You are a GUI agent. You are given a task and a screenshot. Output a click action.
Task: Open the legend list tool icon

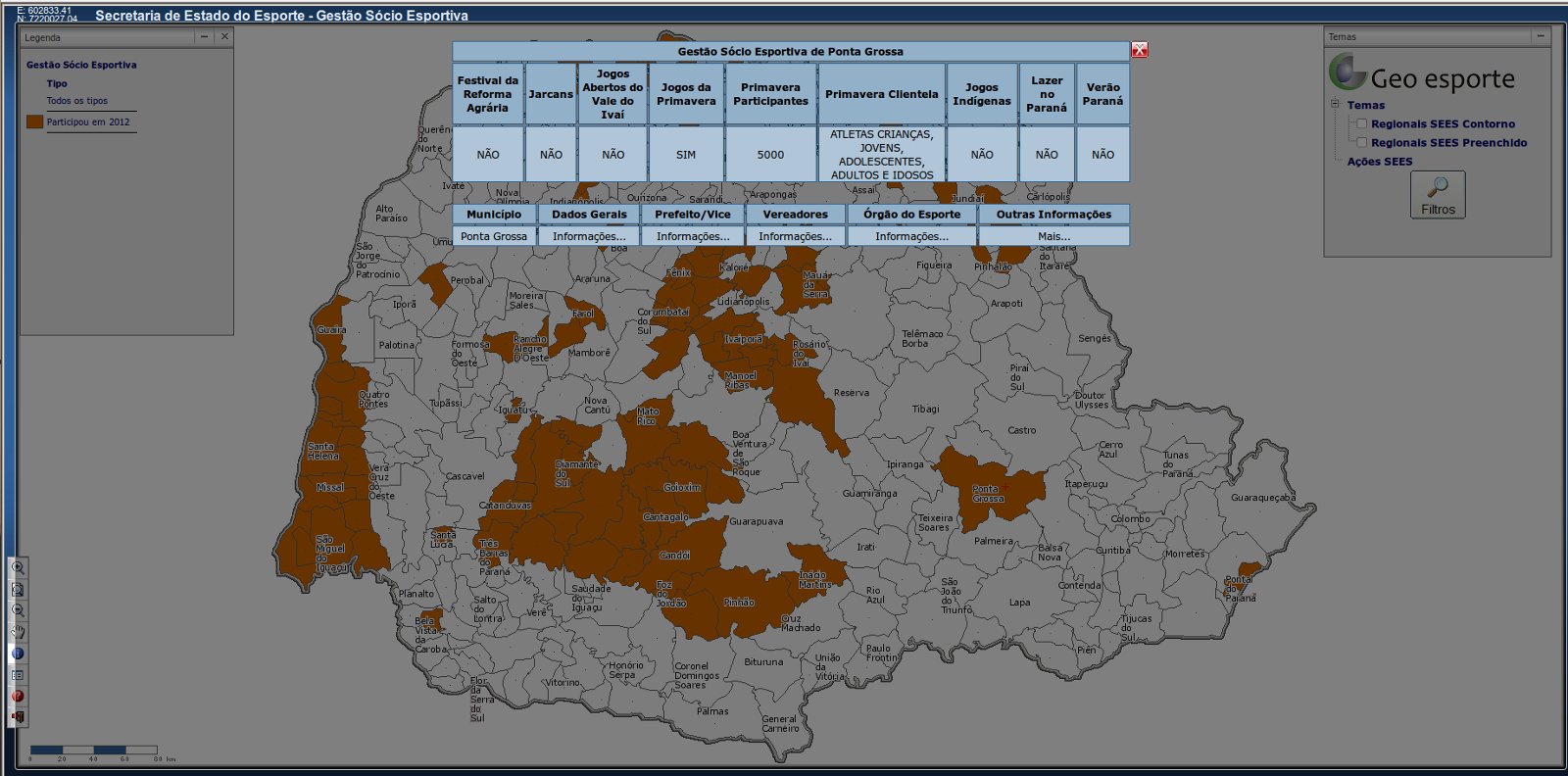pos(18,675)
